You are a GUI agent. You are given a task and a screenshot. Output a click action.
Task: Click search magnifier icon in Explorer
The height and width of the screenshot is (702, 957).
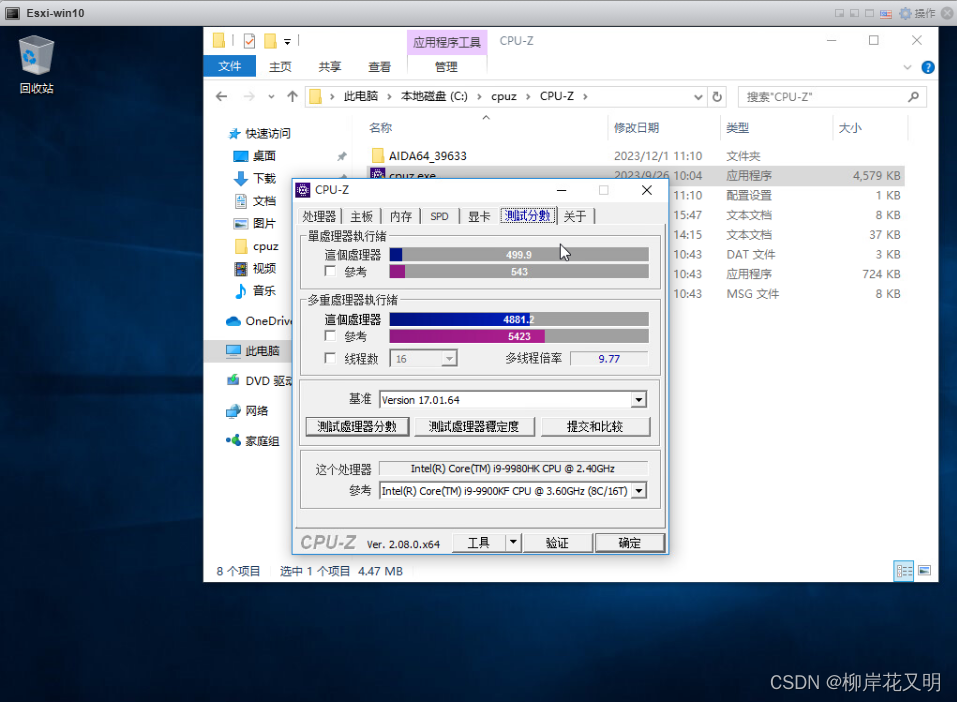[x=914, y=96]
